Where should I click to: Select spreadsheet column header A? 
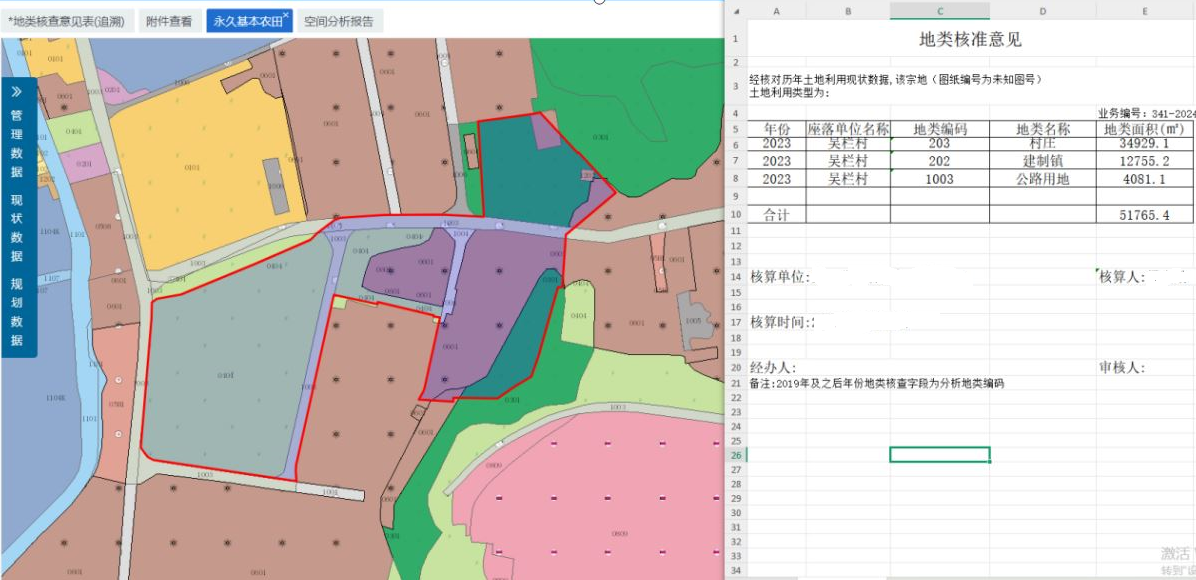point(776,11)
